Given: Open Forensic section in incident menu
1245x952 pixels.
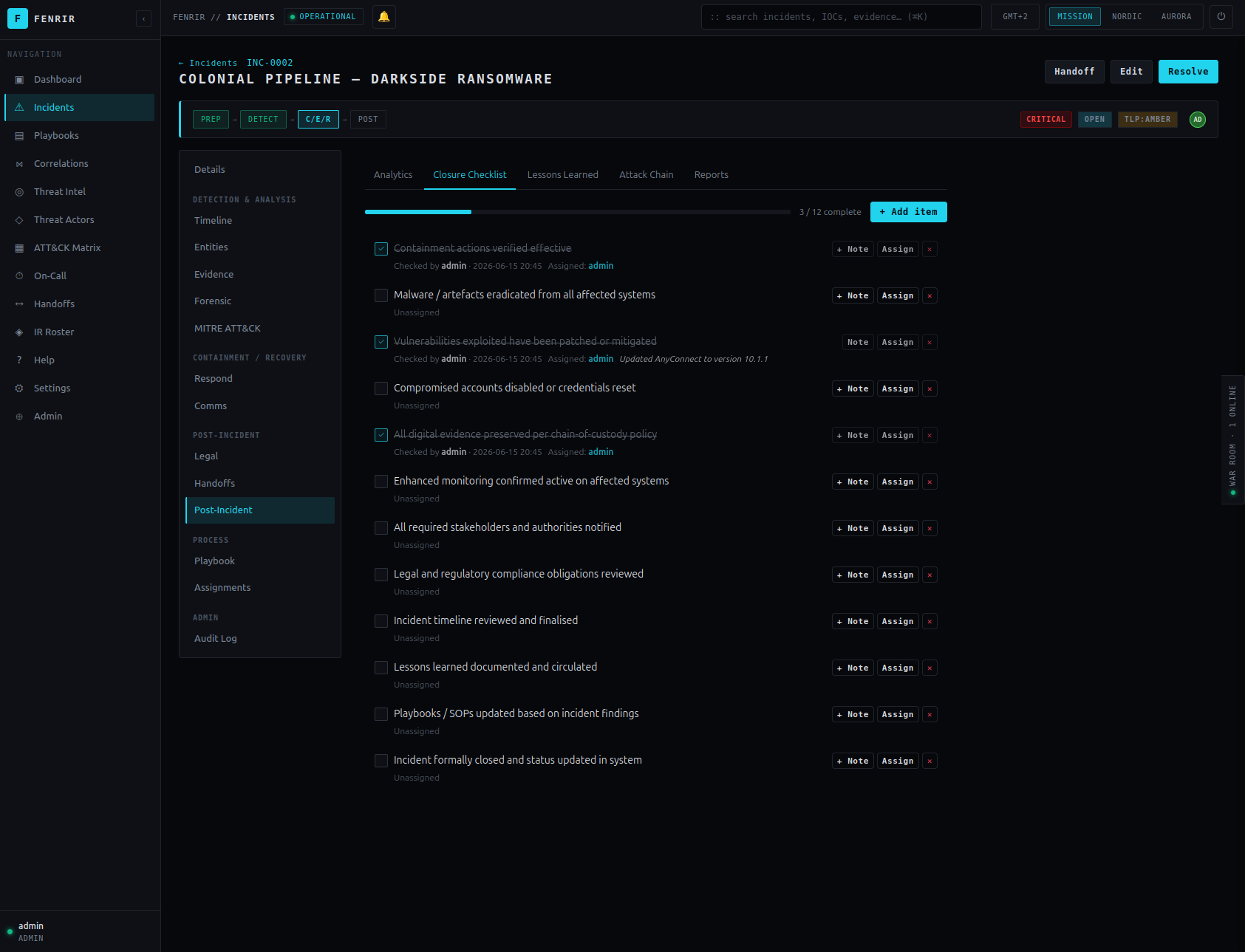Looking at the screenshot, I should point(260,301).
